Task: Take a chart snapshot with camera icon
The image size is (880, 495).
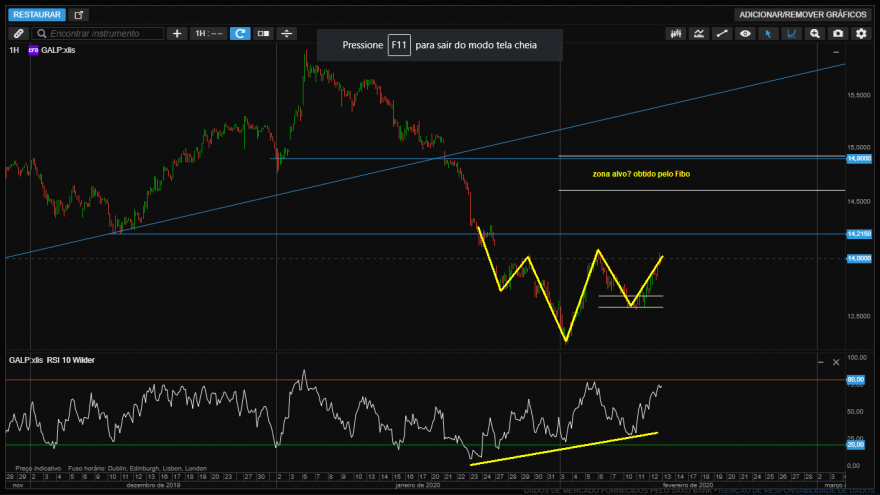Action: [x=838, y=34]
